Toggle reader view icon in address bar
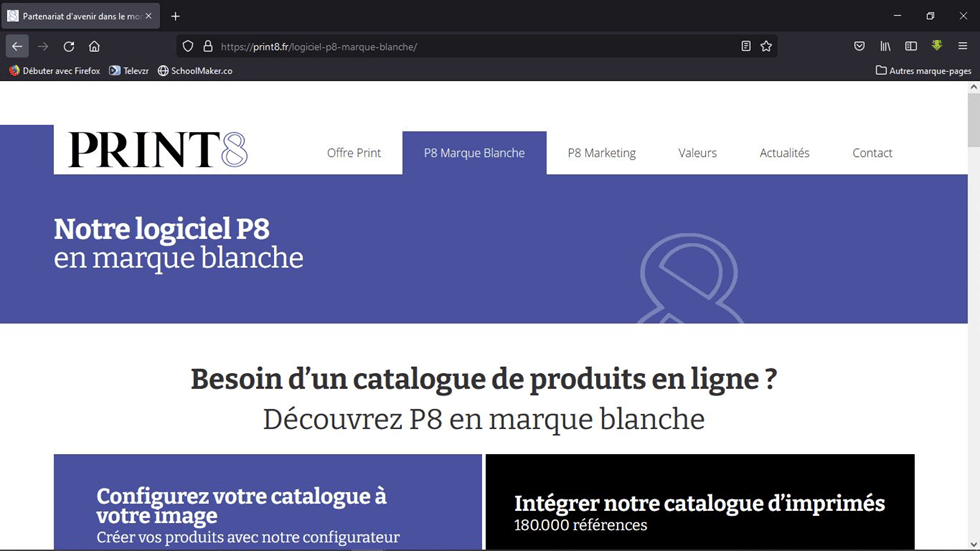The image size is (980, 551). (x=746, y=46)
